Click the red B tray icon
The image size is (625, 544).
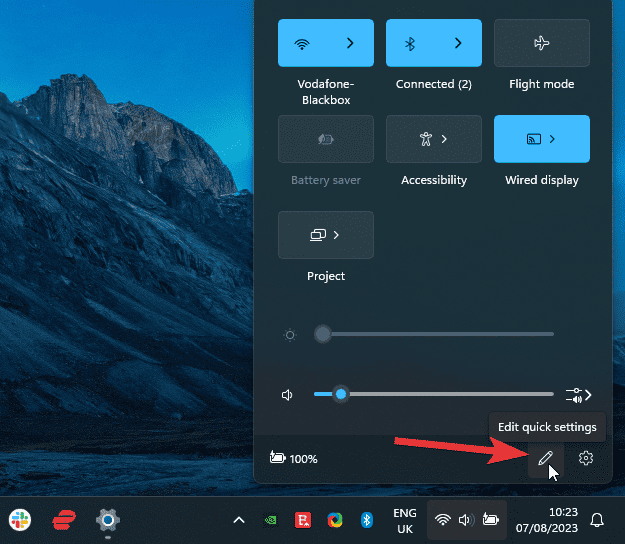click(x=303, y=520)
